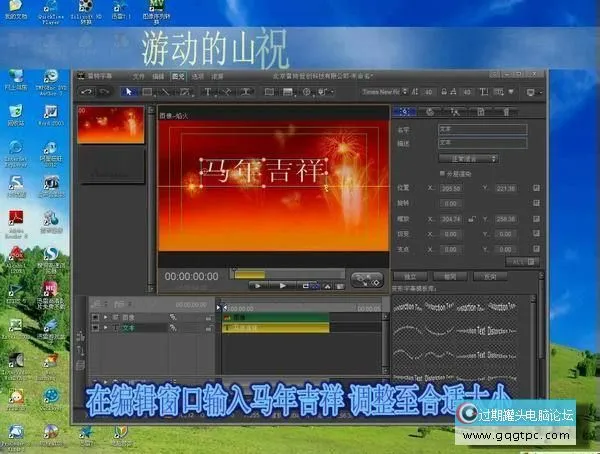
Task: Click the preview progress bar under canvas
Action: tap(289, 274)
